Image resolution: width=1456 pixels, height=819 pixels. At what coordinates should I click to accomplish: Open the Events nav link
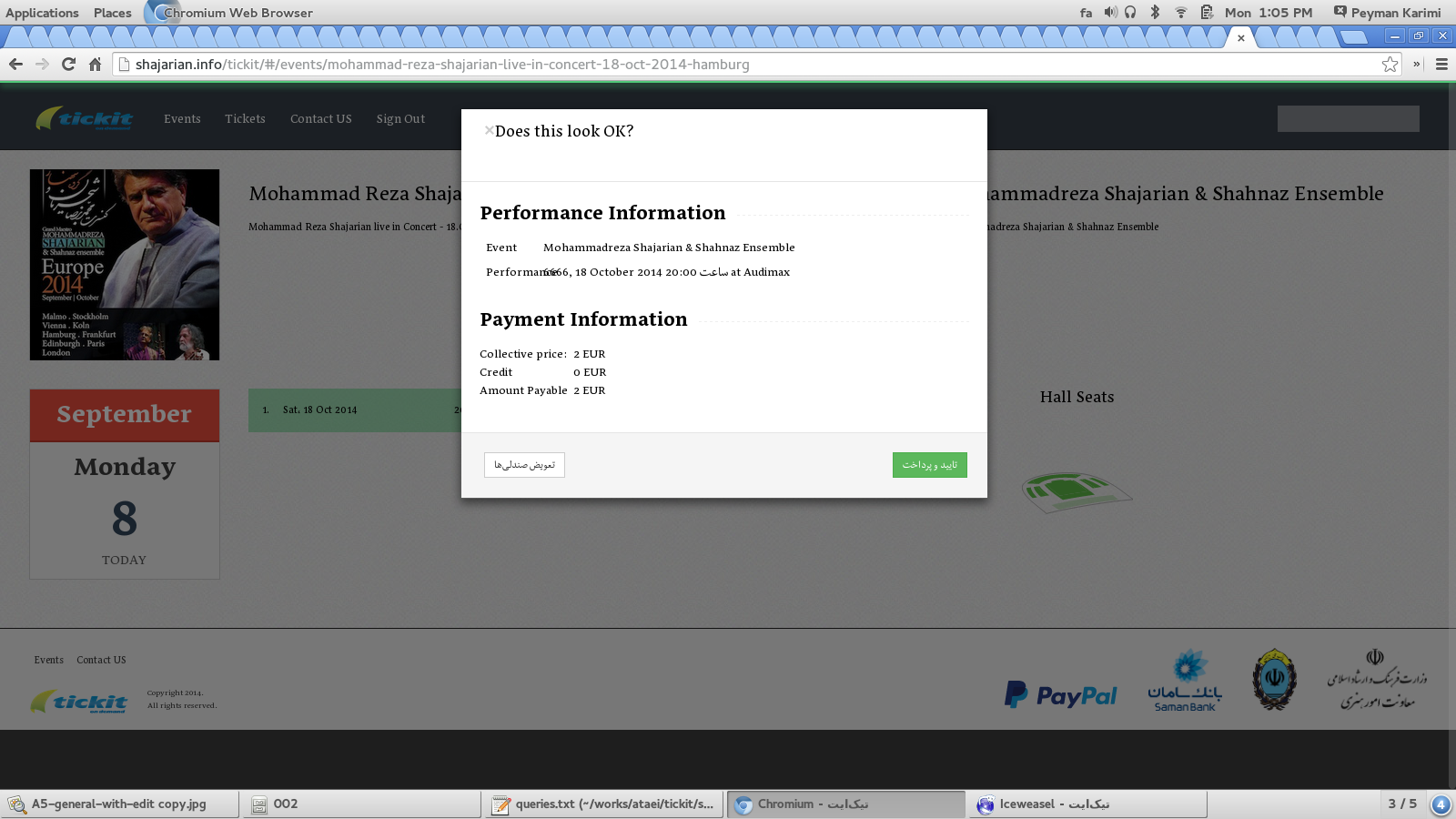[182, 119]
